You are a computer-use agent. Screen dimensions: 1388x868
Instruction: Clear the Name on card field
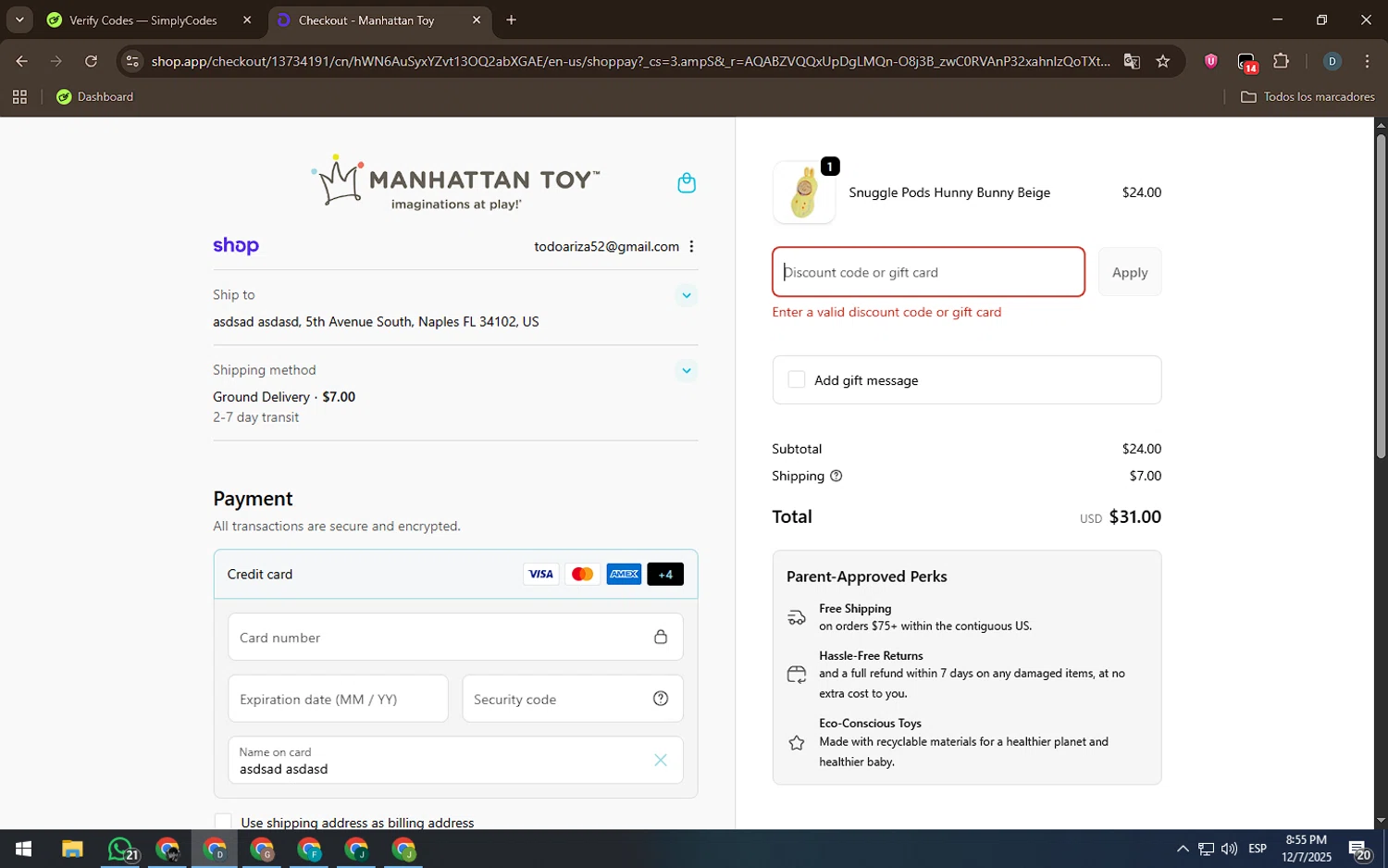(661, 760)
